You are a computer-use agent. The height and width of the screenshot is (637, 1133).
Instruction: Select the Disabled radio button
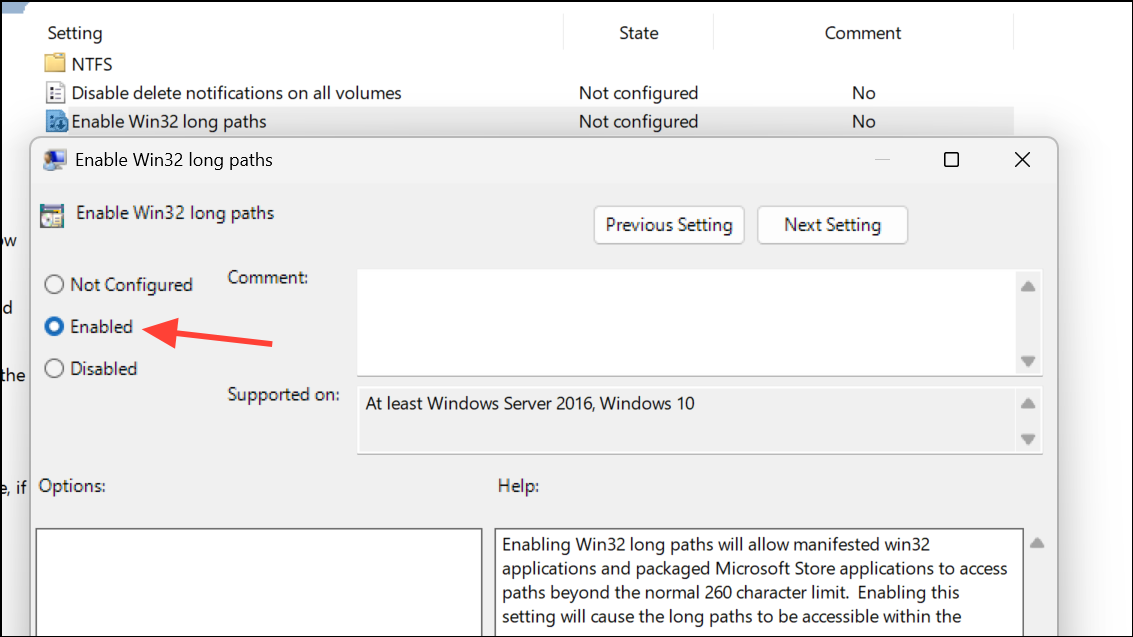(54, 368)
